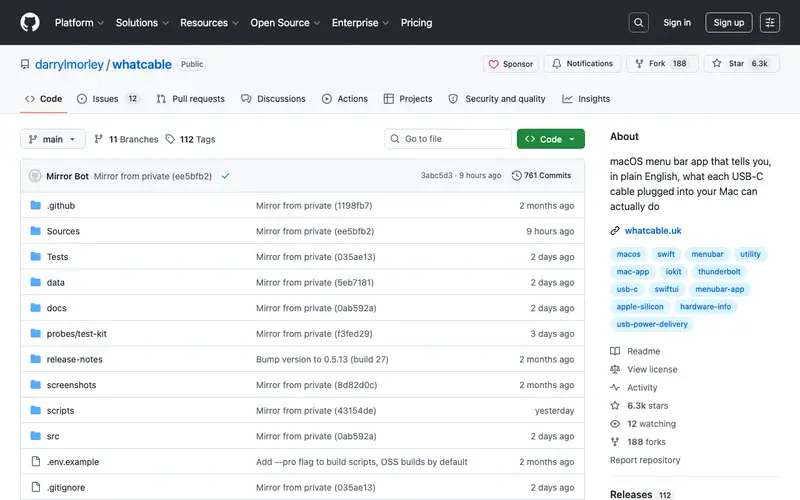800x500 pixels.
Task: Open the src folder
Action: coord(53,436)
